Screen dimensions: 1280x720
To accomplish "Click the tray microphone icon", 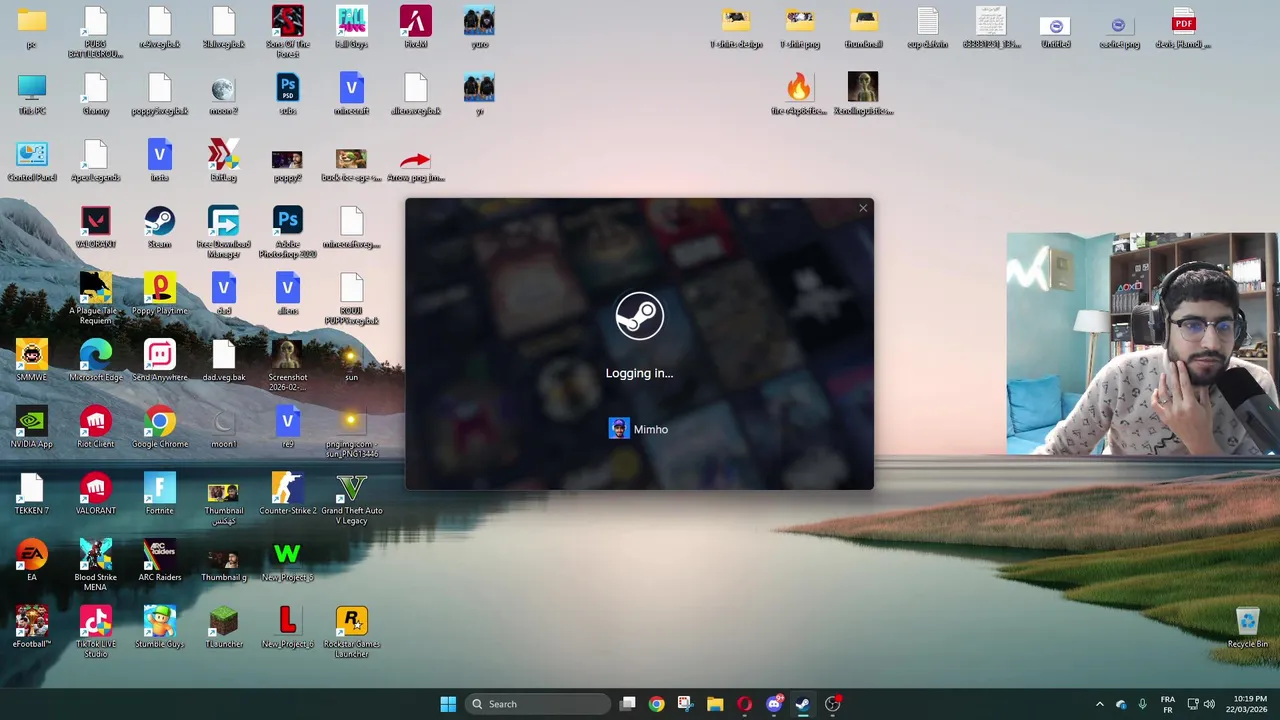I will [1142, 704].
